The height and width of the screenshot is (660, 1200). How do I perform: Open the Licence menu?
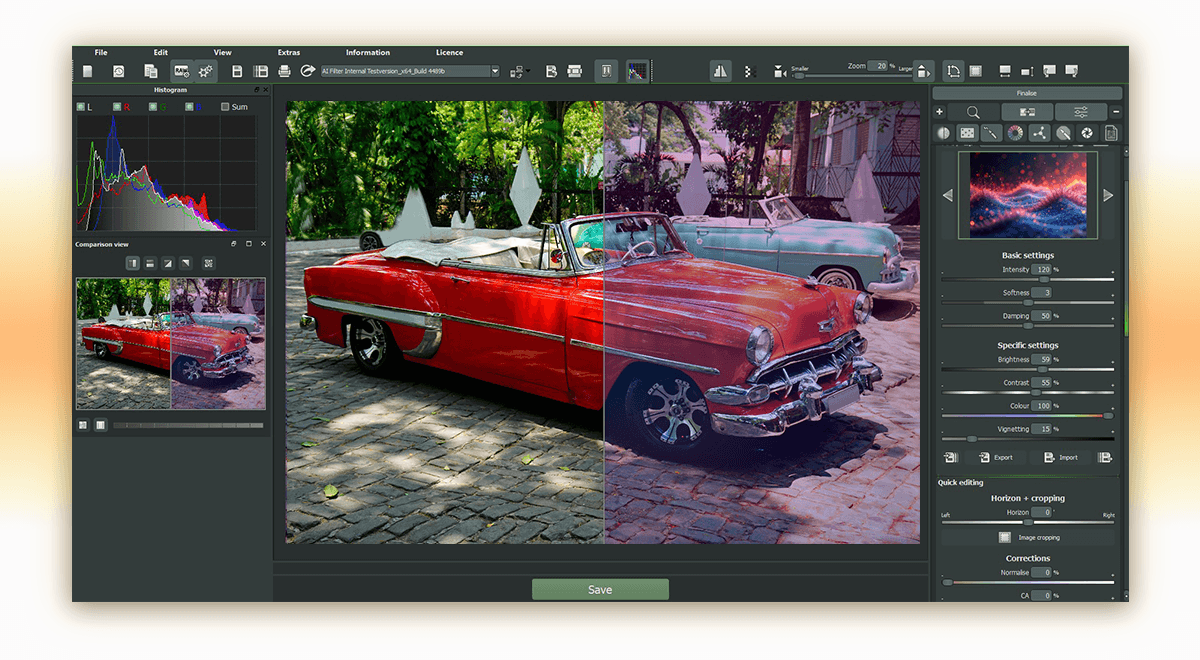click(449, 52)
